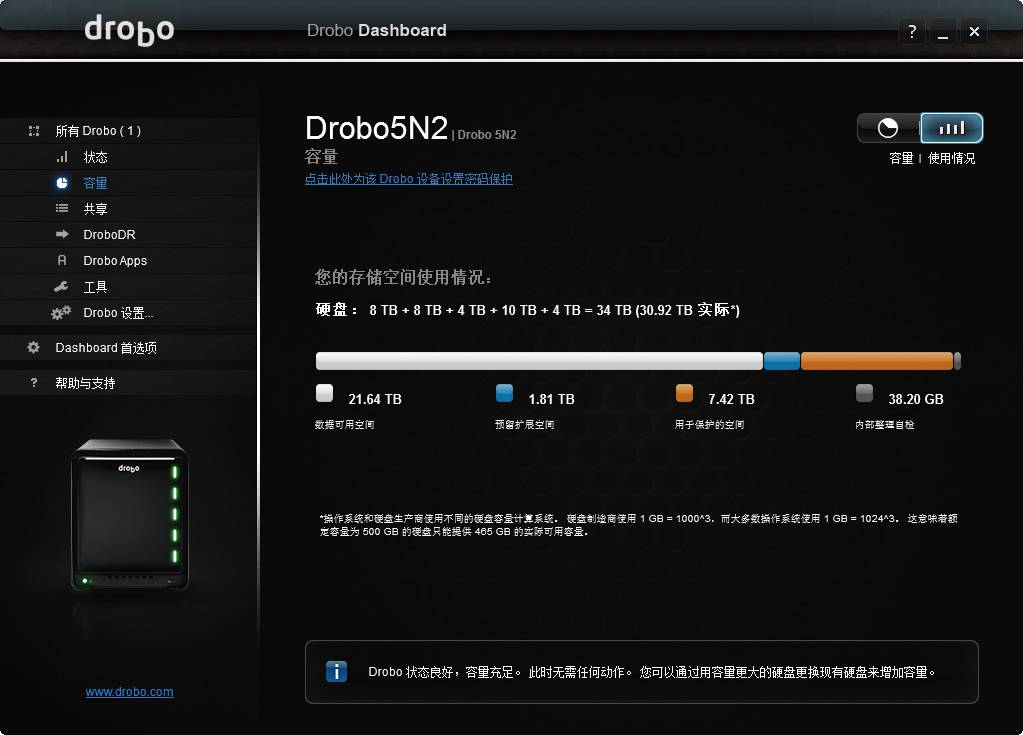Click 使用情况 label under view toggle
The image size is (1023, 735).
click(x=951, y=158)
